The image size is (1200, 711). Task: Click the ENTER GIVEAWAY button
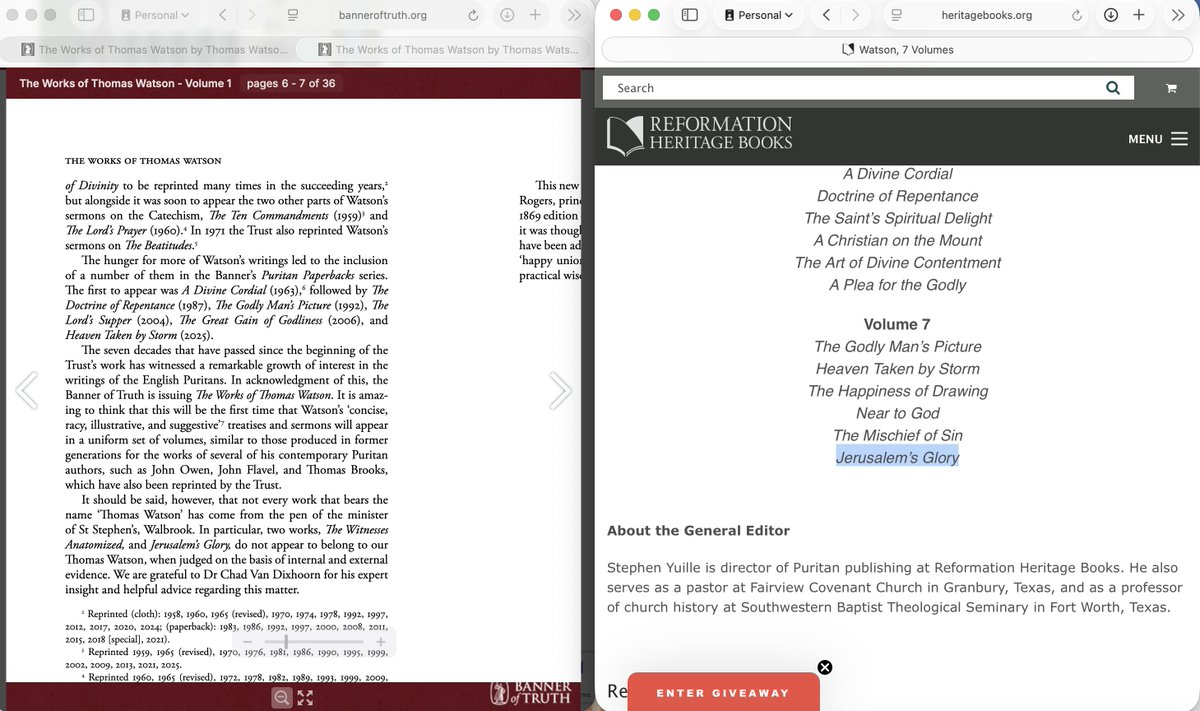point(723,693)
